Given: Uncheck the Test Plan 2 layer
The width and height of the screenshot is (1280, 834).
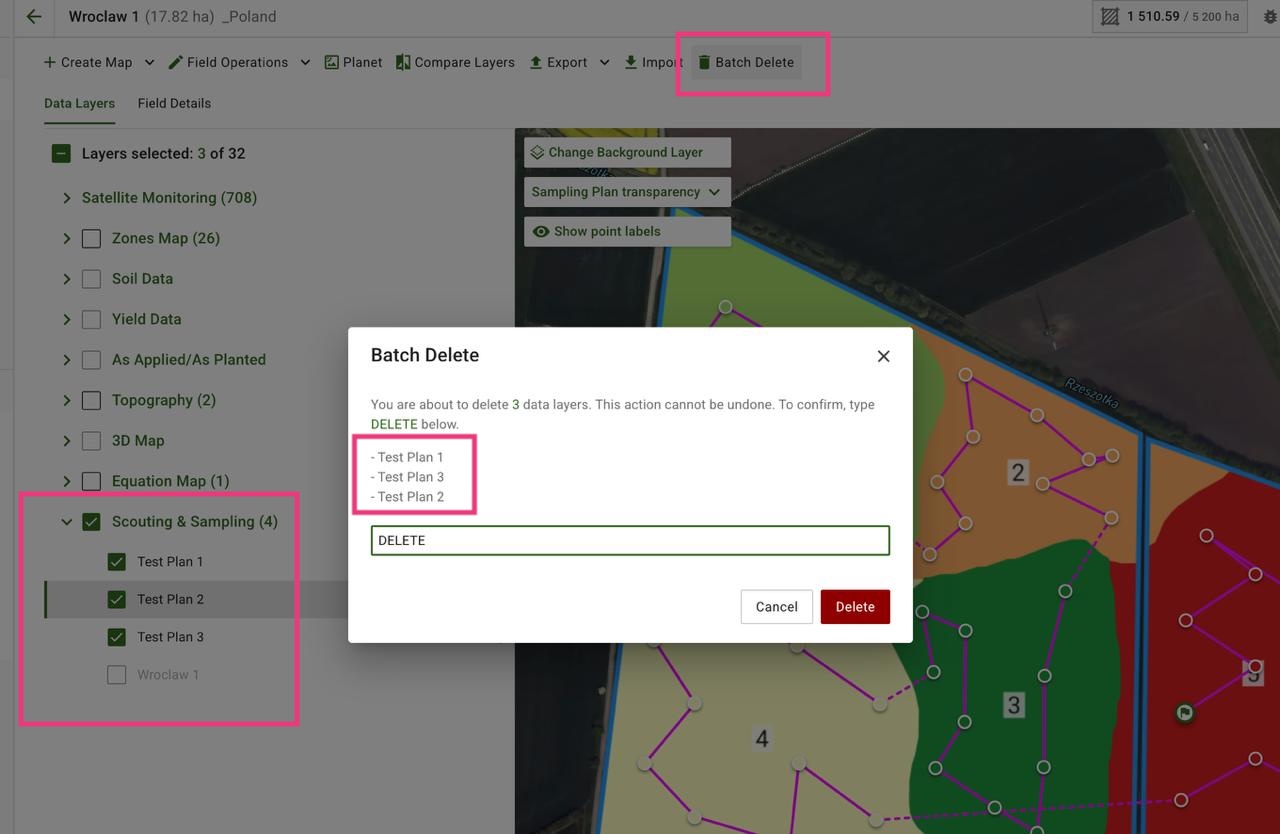Looking at the screenshot, I should point(116,598).
